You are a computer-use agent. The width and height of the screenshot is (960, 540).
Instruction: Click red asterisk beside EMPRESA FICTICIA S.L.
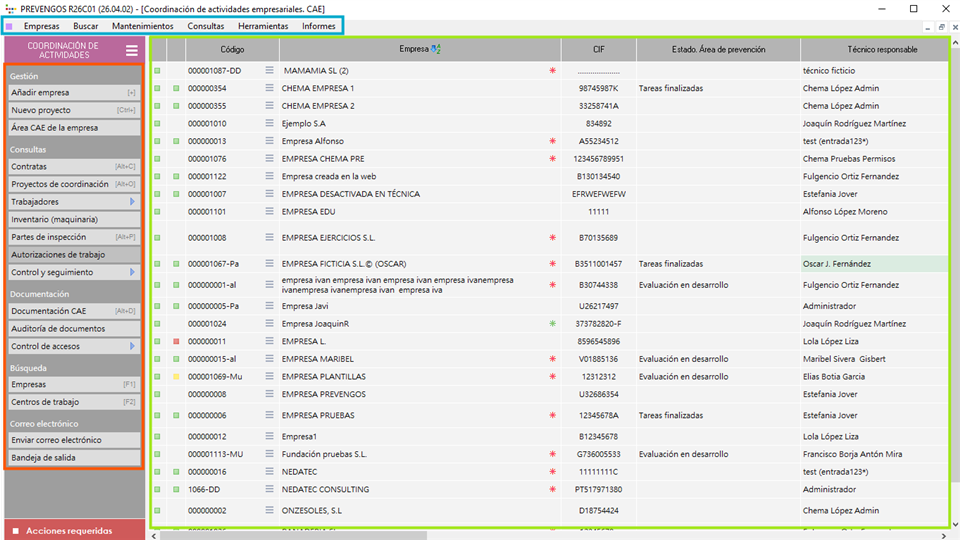point(551,264)
